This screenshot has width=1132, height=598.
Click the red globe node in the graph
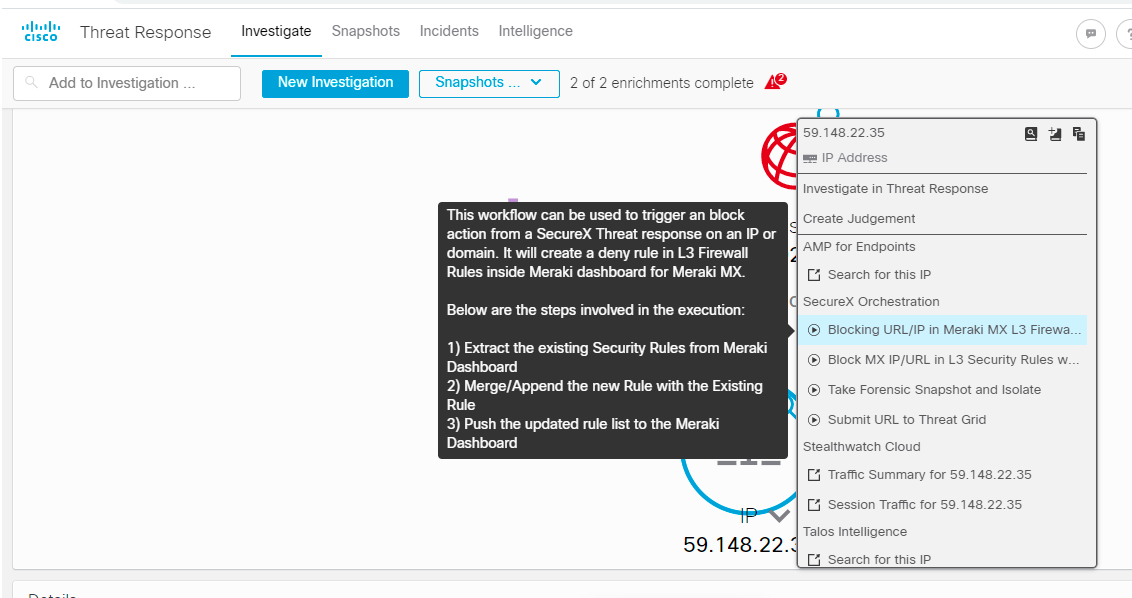(779, 156)
